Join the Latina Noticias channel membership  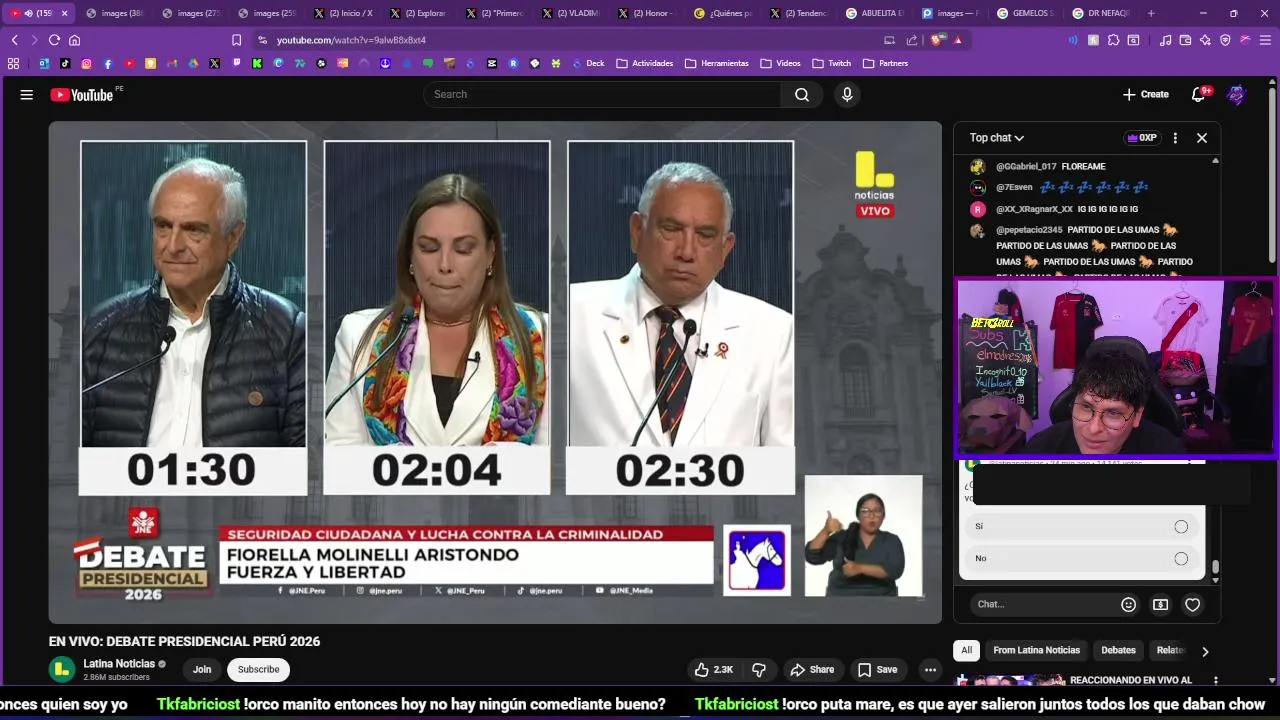coord(202,669)
